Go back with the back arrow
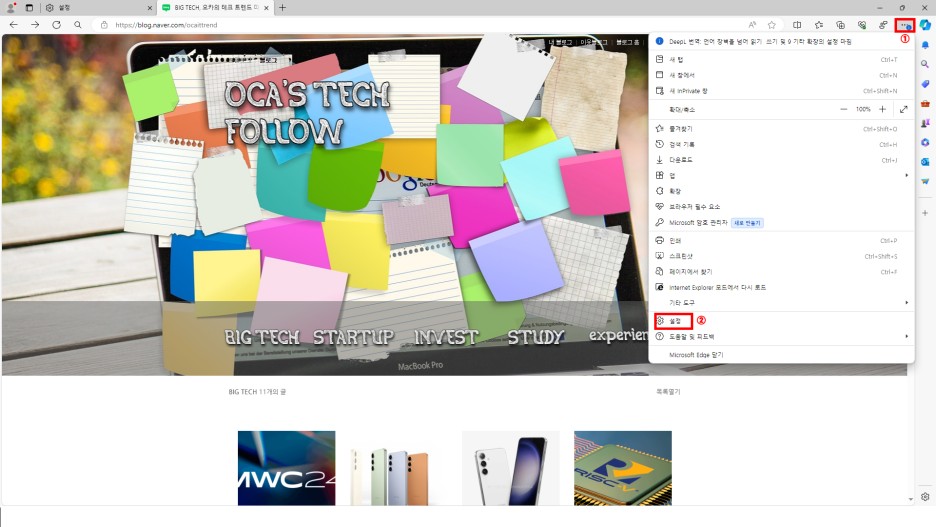This screenshot has width=936, height=527. coord(14,25)
